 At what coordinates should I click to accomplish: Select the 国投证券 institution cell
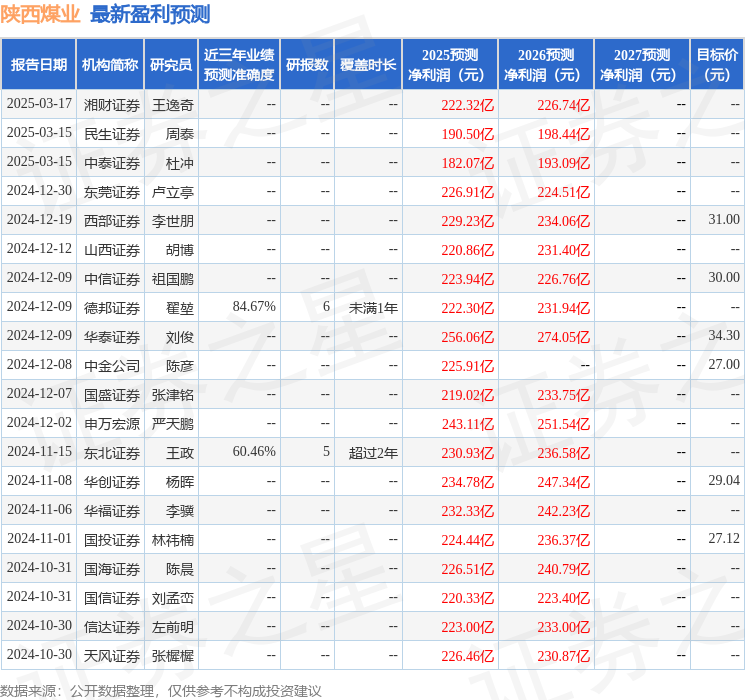pyautogui.click(x=112, y=540)
